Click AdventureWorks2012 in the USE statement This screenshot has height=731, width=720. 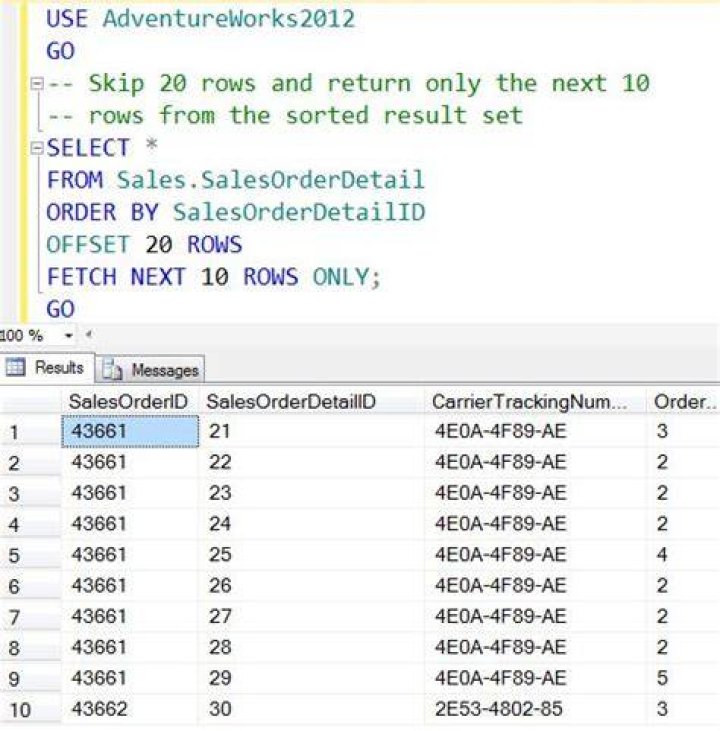(228, 19)
